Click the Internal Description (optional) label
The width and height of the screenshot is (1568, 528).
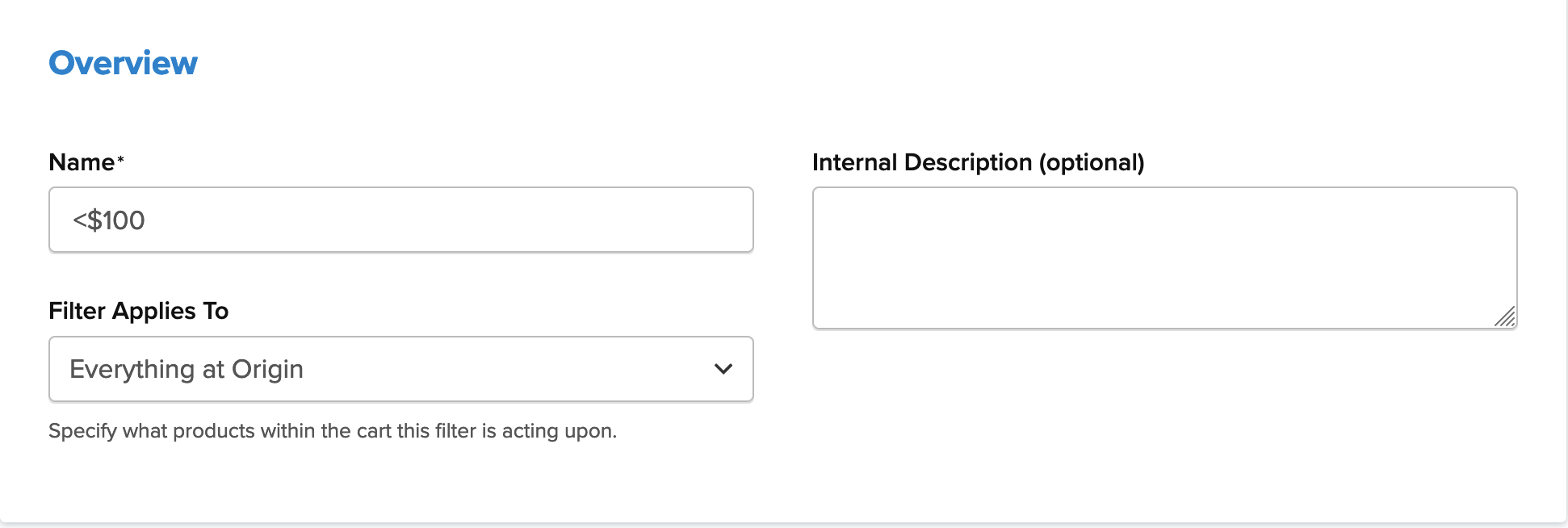pyautogui.click(x=978, y=162)
